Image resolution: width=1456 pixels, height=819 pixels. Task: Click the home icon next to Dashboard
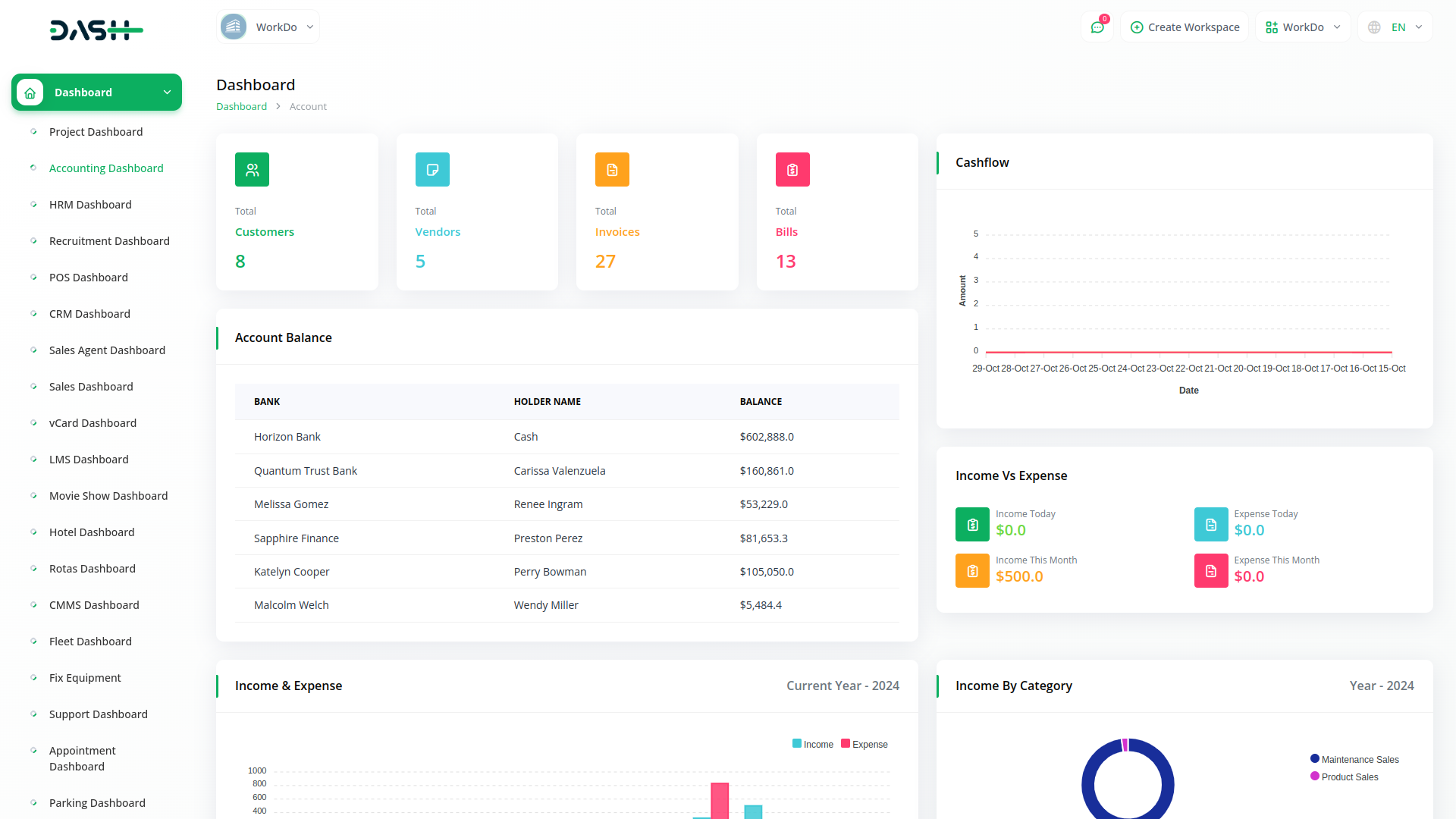30,92
